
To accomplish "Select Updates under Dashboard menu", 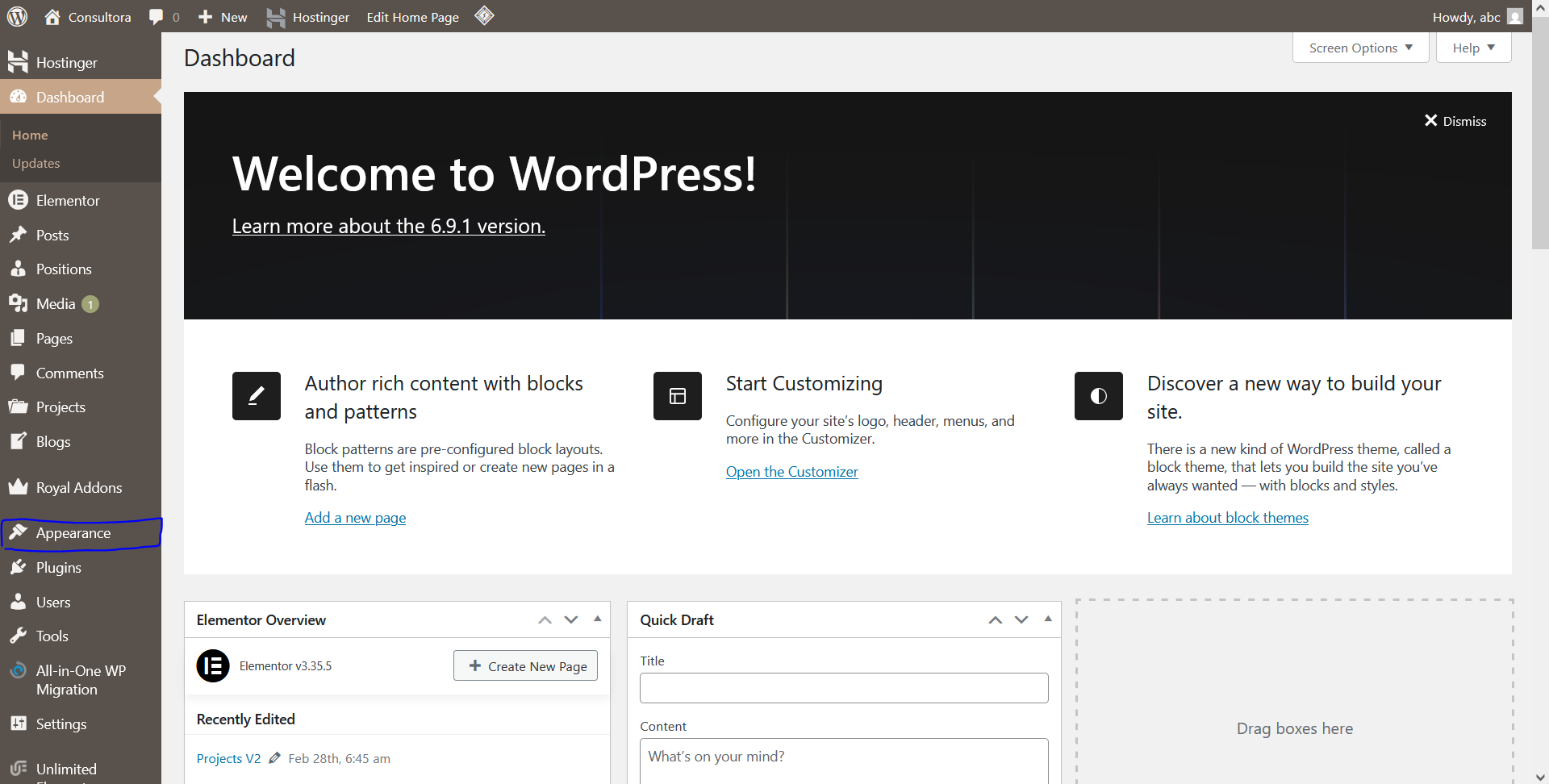I will tap(35, 163).
